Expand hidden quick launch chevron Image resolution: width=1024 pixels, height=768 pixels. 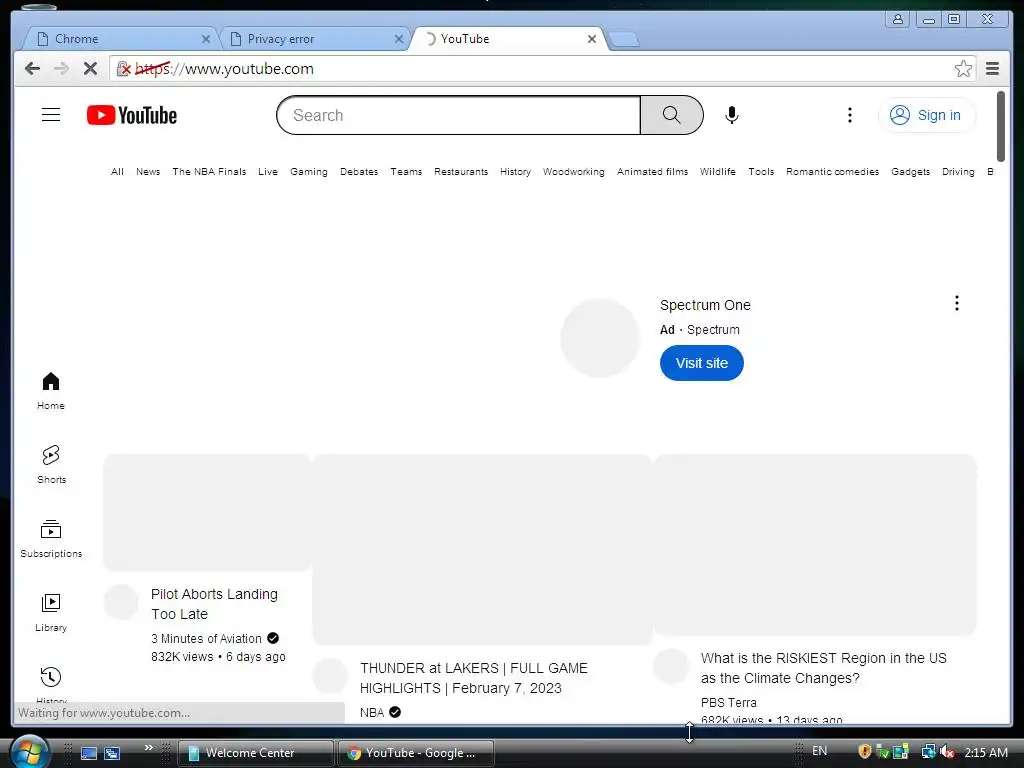pyautogui.click(x=149, y=747)
